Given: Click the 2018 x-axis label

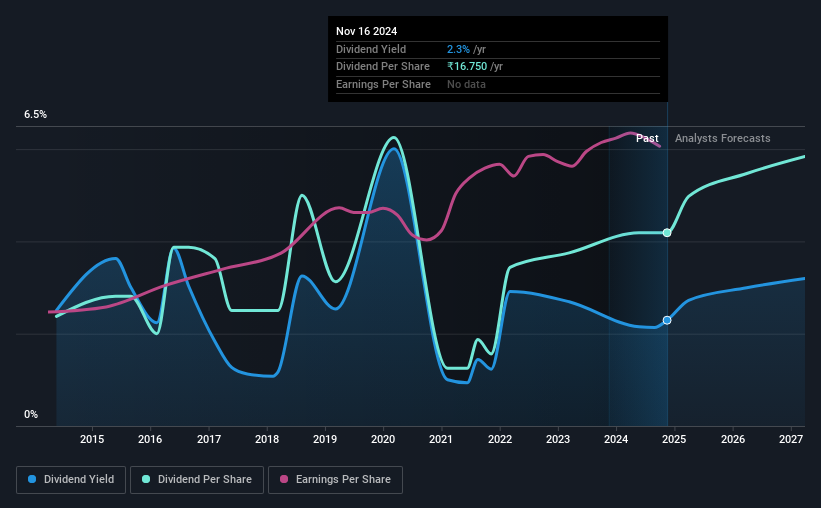Looking at the screenshot, I should [267, 439].
